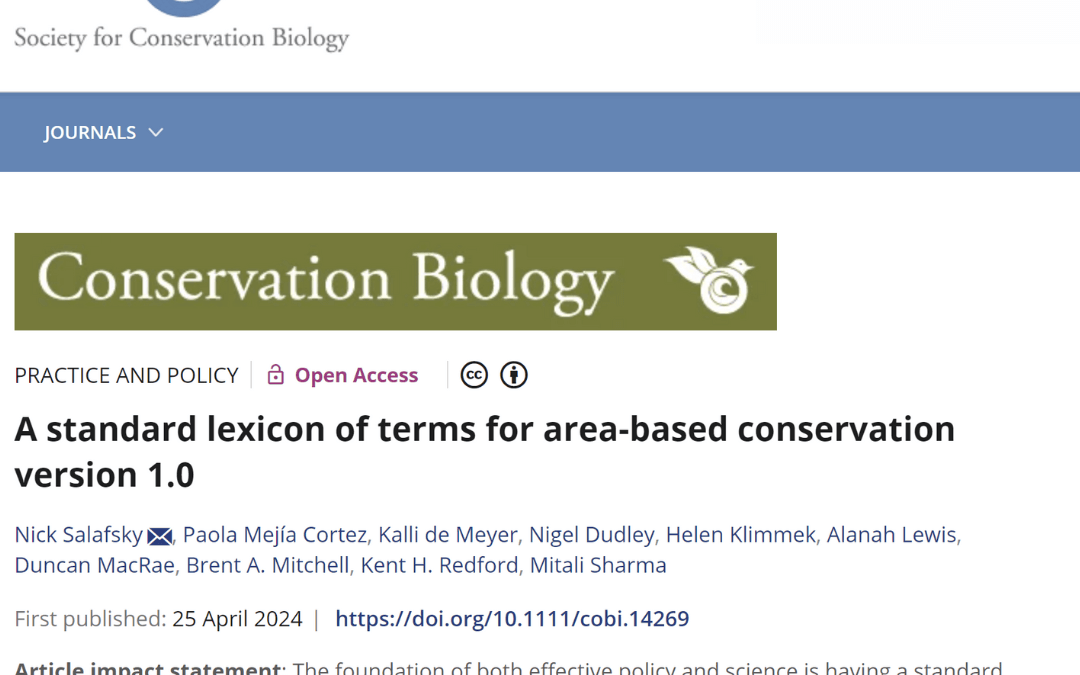Open the Conservation Biology journal banner

395,281
